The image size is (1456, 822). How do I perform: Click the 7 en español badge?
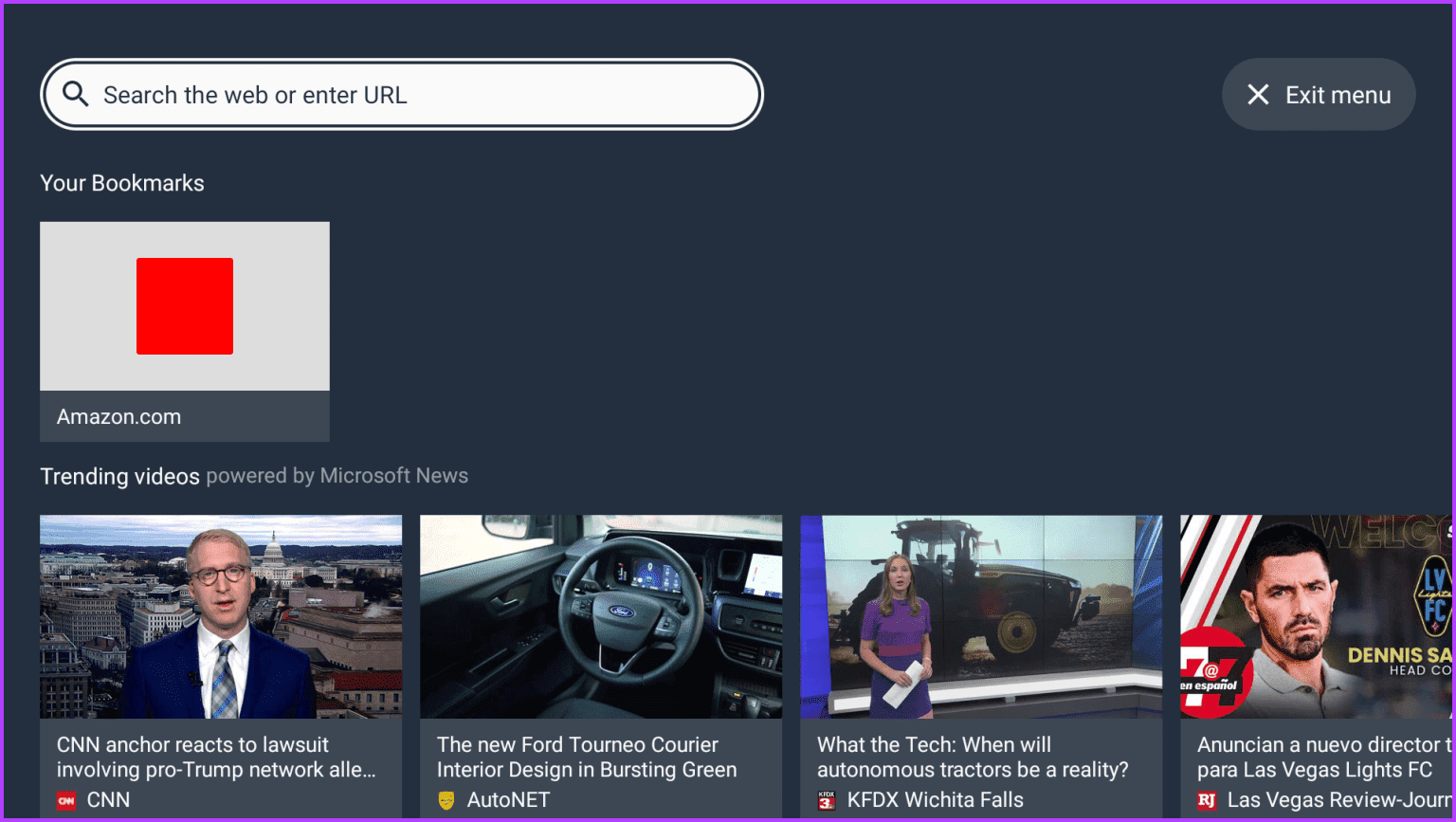(1215, 674)
